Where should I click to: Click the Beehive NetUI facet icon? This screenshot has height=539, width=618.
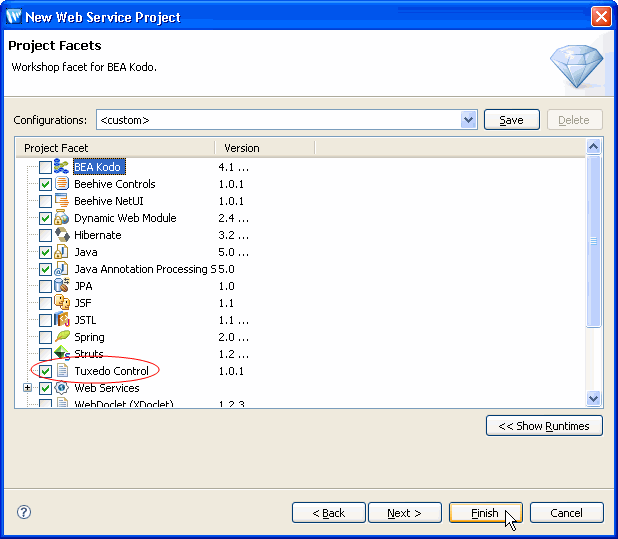[62, 201]
